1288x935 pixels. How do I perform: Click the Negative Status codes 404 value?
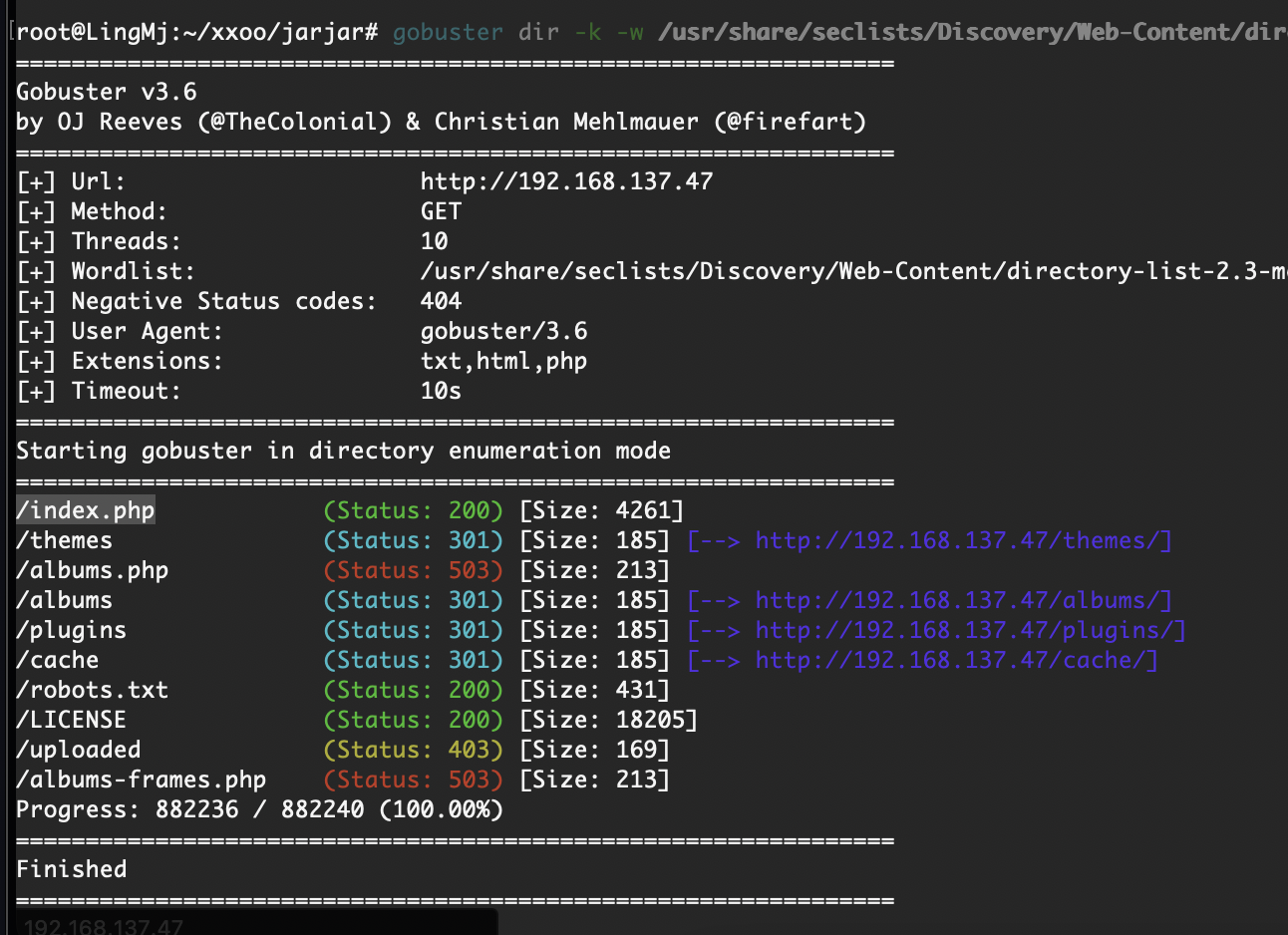[442, 301]
